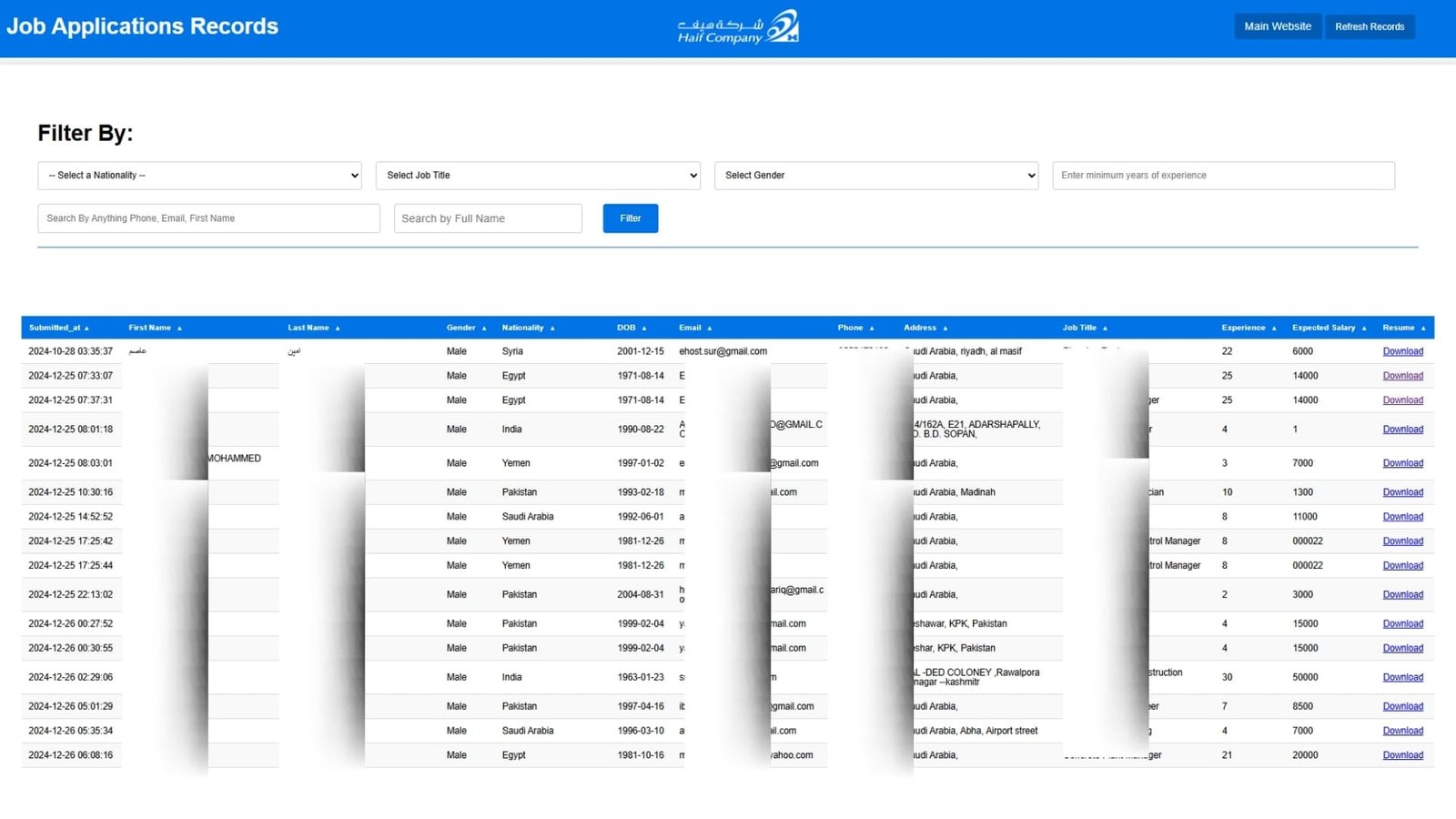Viewport: 1456px width, 819px height.
Task: Click the Search by Full Name field
Action: pyautogui.click(x=488, y=218)
